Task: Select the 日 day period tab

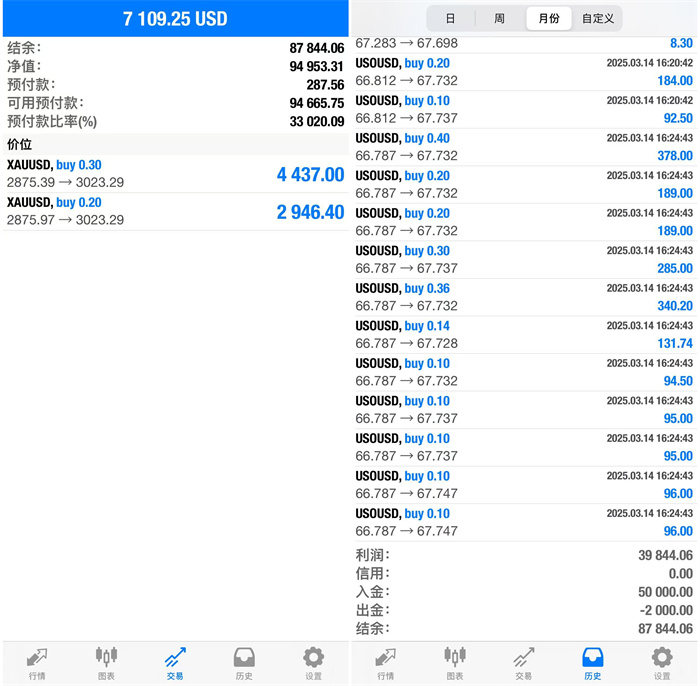Action: [450, 18]
